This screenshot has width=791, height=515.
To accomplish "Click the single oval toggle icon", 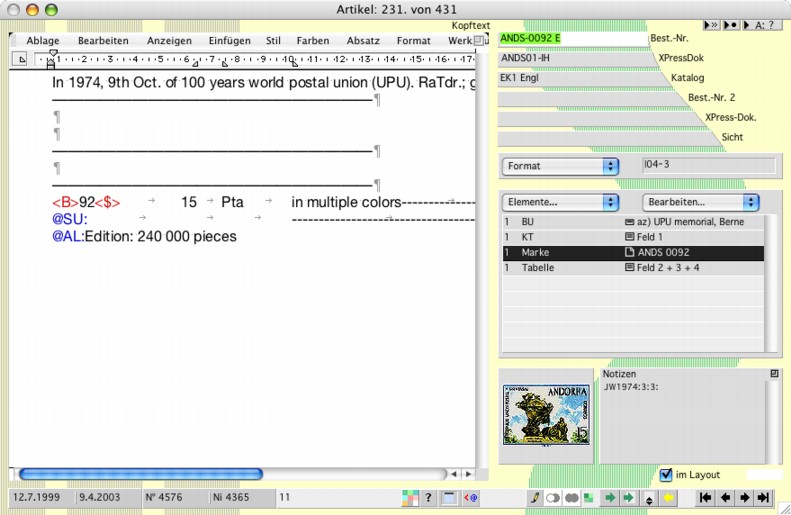I will [x=553, y=497].
